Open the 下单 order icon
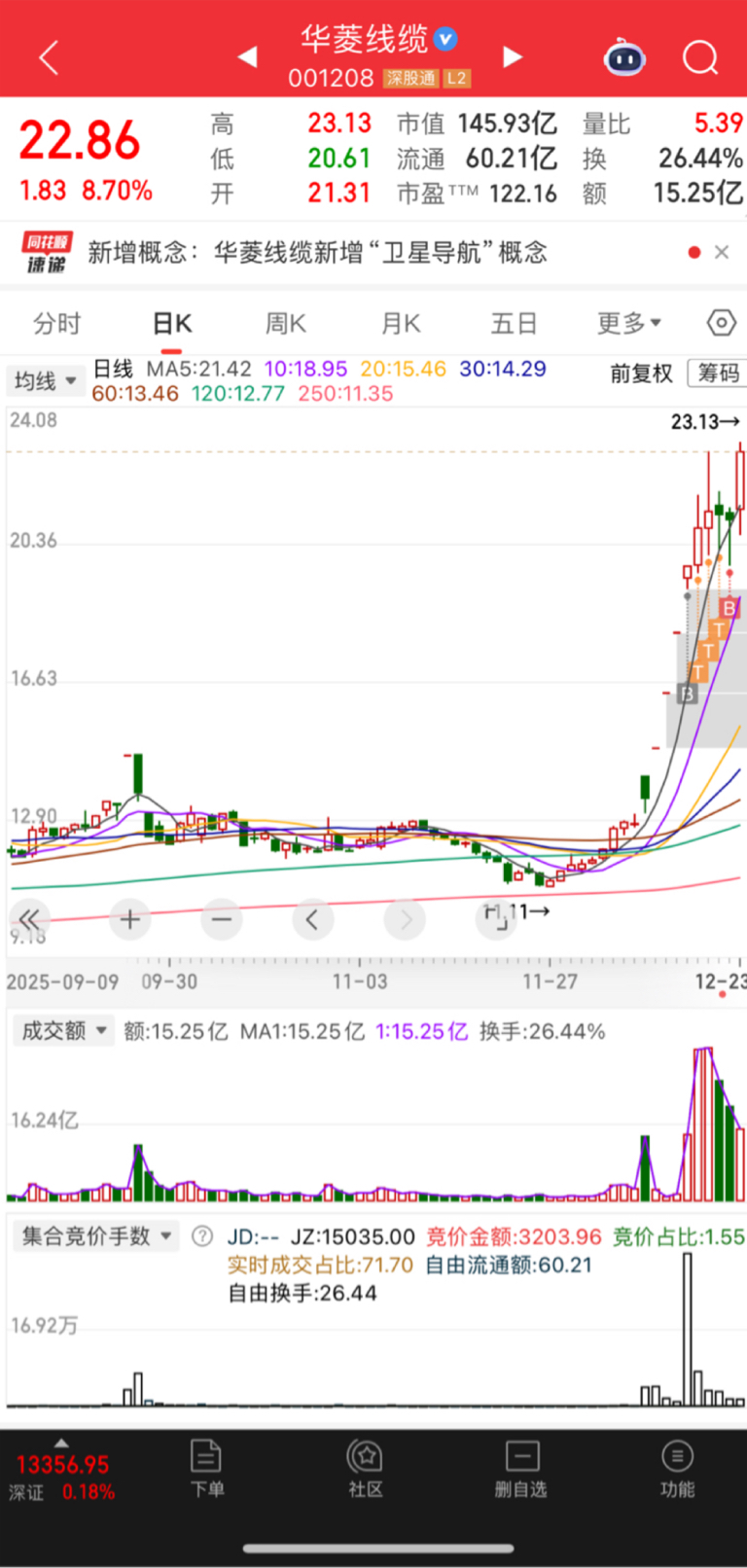The image size is (747, 1568). 206,1469
